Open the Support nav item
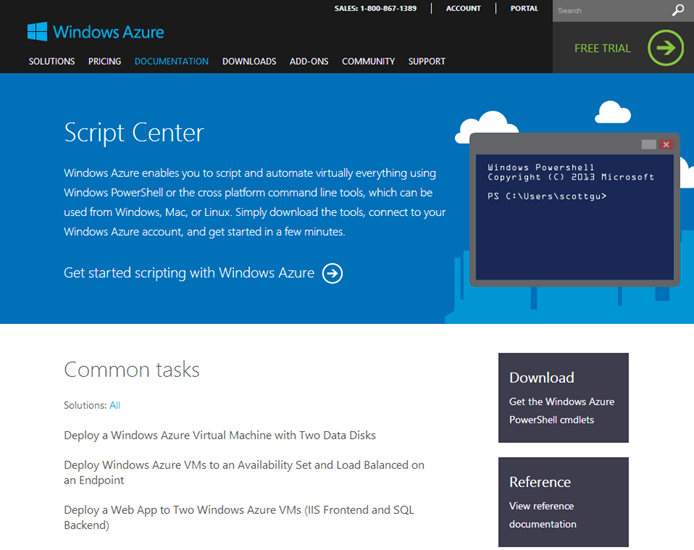Image resolution: width=694 pixels, height=550 pixels. (x=427, y=62)
